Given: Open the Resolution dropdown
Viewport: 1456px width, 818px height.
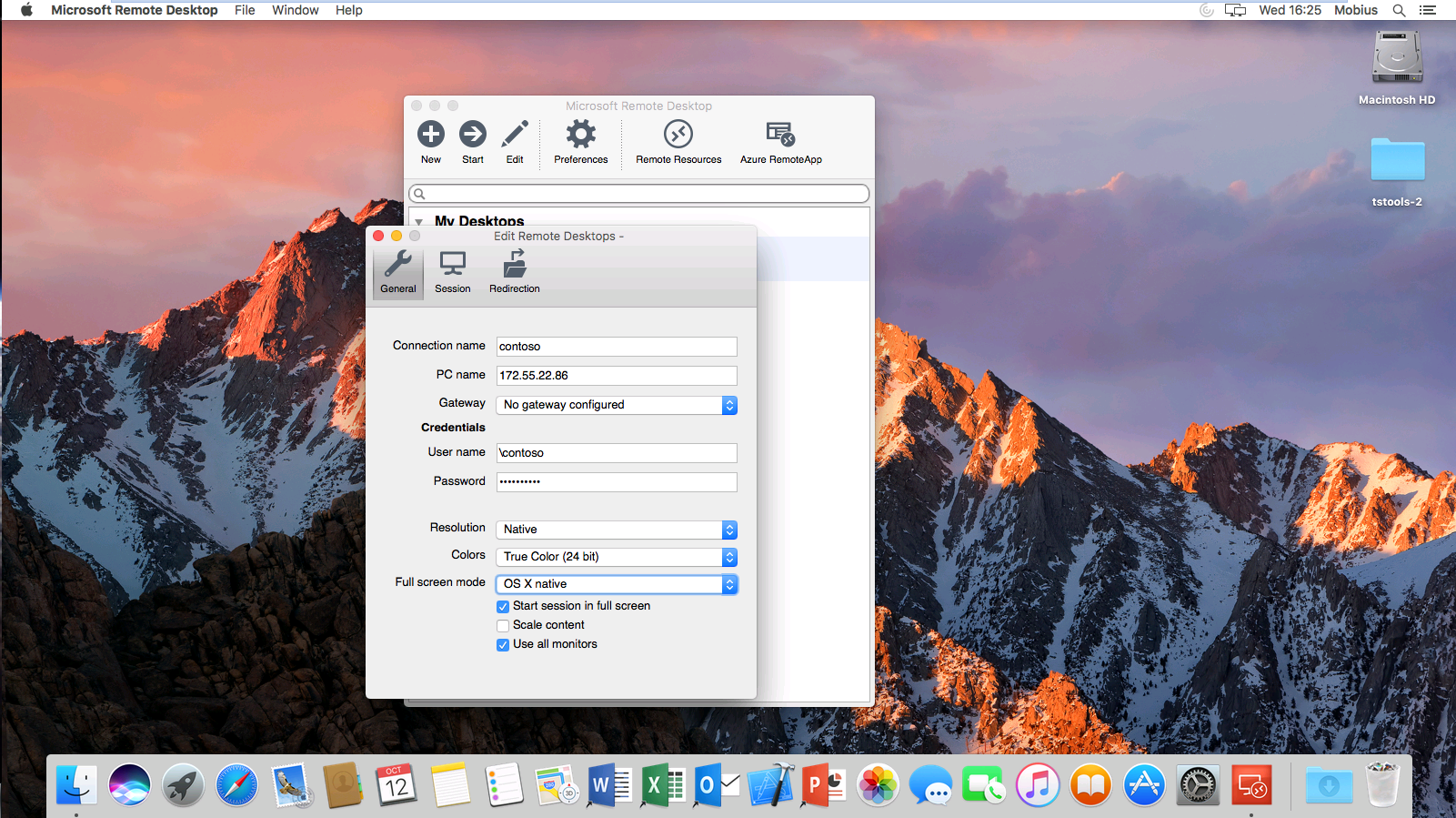Looking at the screenshot, I should pyautogui.click(x=617, y=530).
